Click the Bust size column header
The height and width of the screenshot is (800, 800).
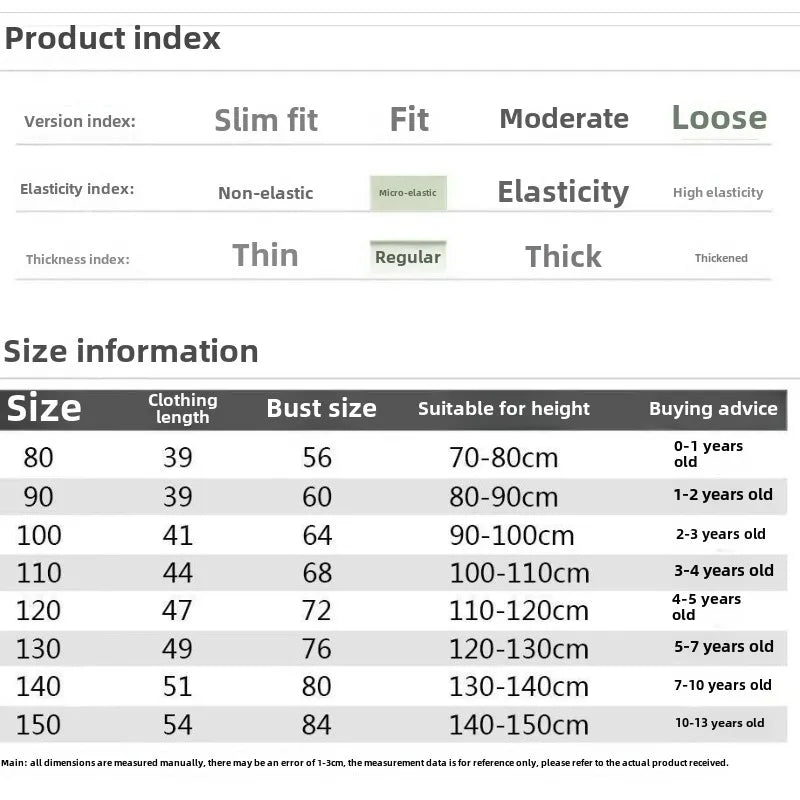(321, 408)
